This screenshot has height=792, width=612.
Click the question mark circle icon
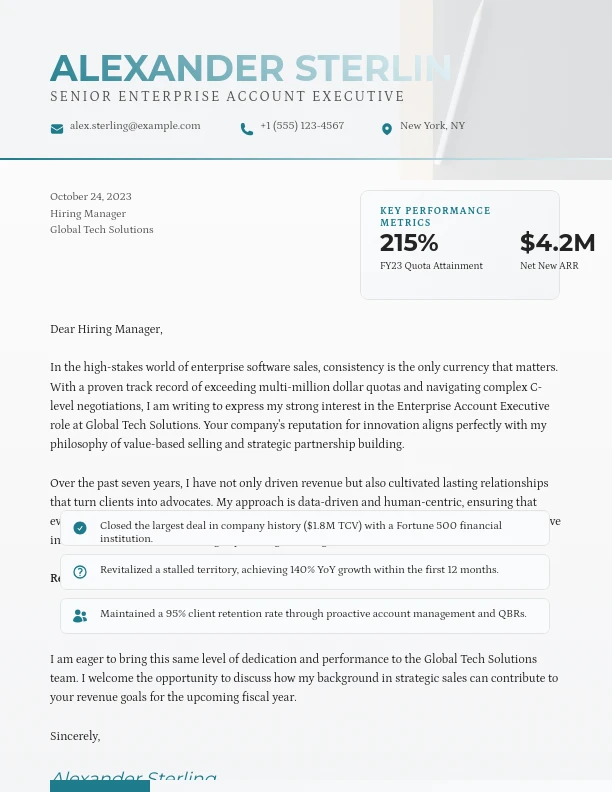tap(80, 572)
